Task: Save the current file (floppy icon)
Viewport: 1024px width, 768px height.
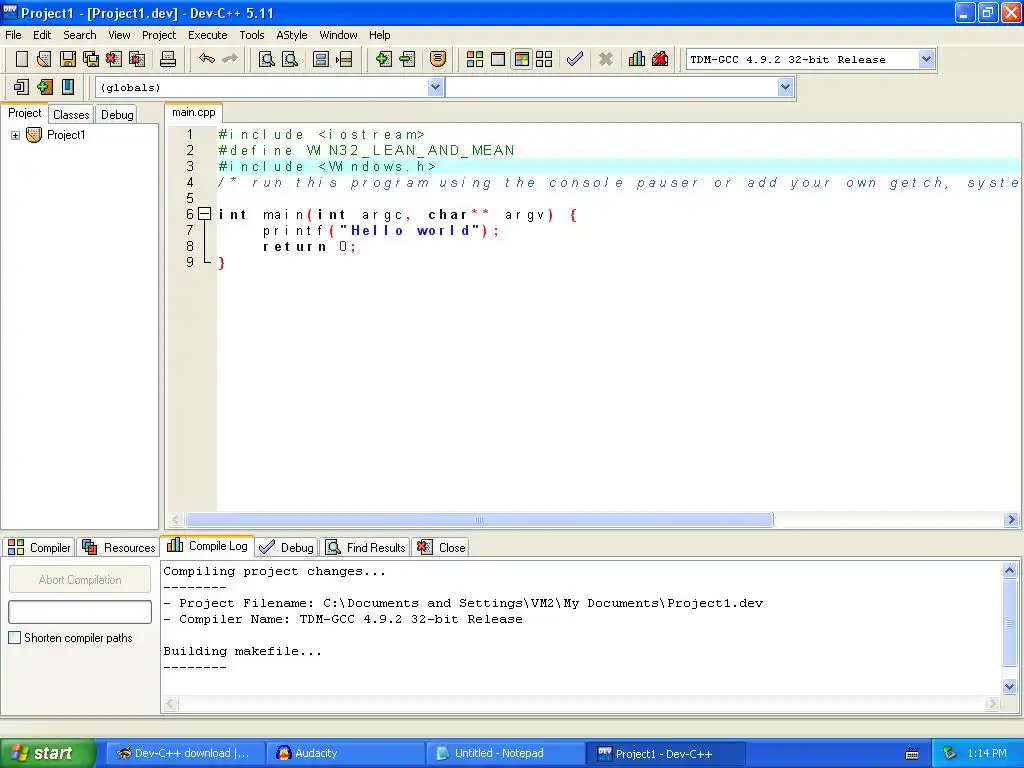Action: pyautogui.click(x=67, y=59)
